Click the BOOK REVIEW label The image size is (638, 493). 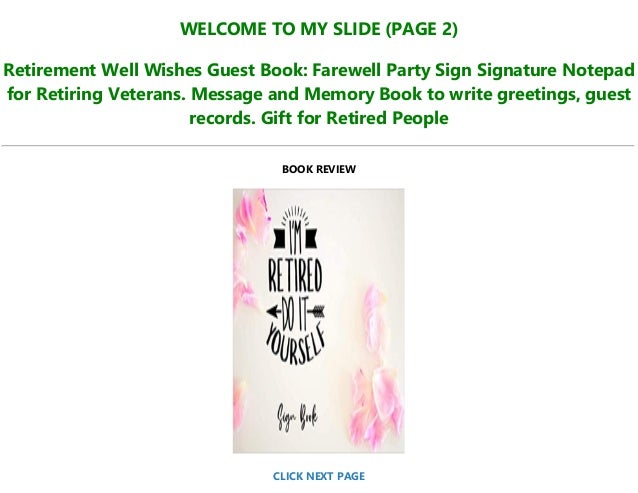[319, 169]
